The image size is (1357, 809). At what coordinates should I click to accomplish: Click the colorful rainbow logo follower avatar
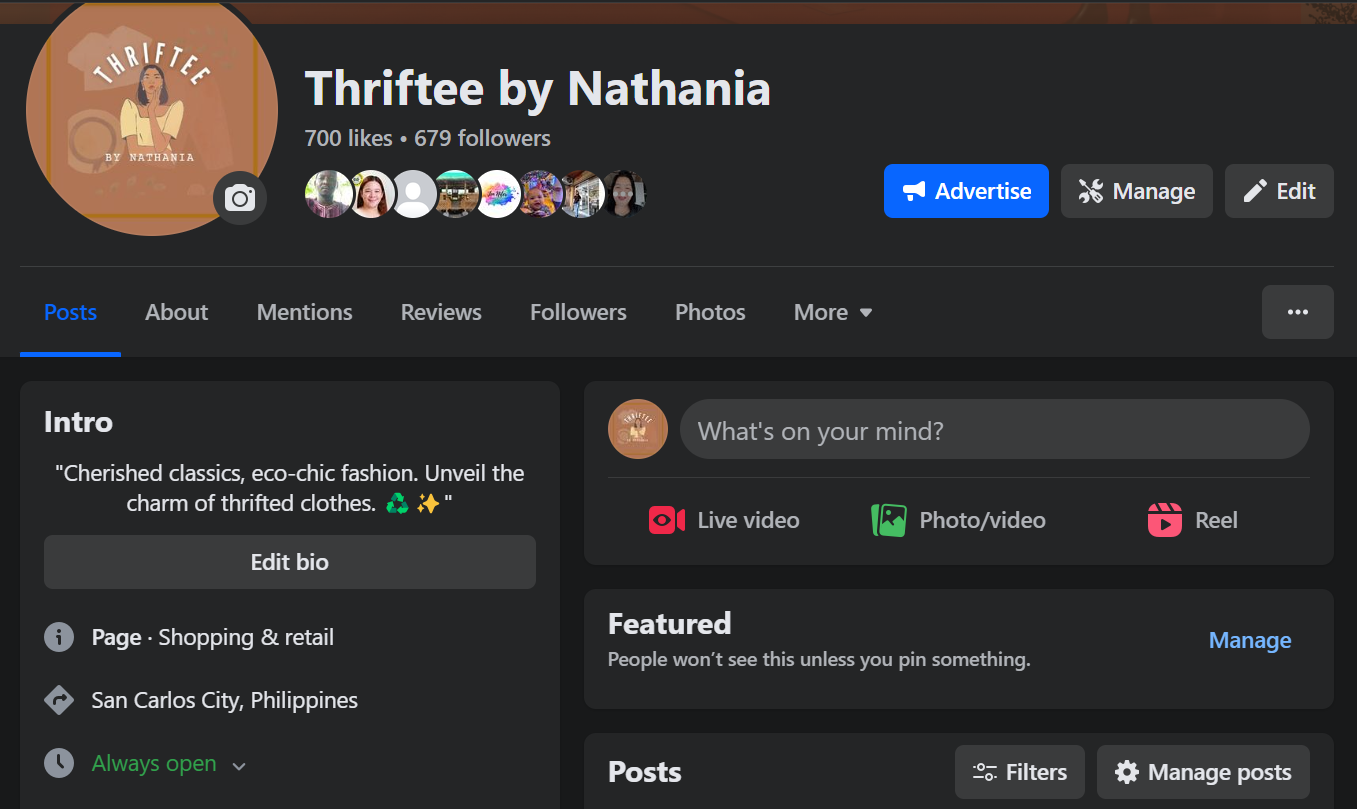[x=497, y=194]
